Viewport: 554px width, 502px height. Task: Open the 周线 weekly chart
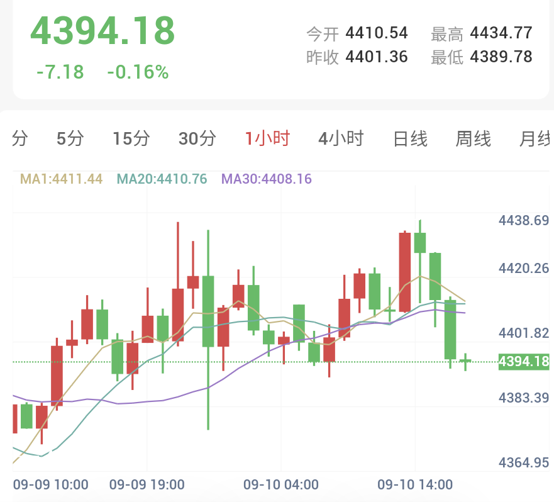click(473, 138)
